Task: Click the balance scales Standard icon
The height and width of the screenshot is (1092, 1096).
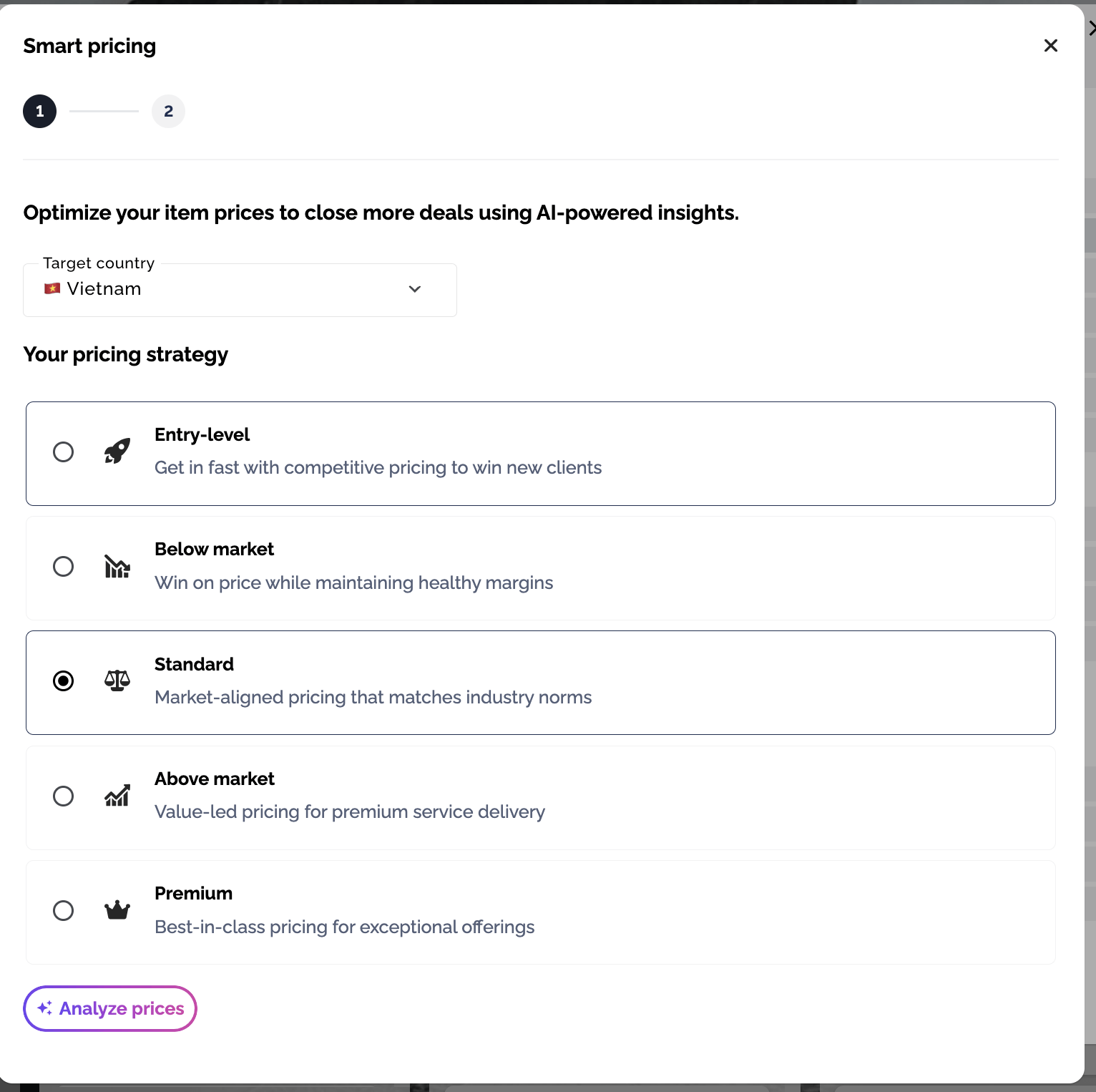Action: click(x=117, y=681)
